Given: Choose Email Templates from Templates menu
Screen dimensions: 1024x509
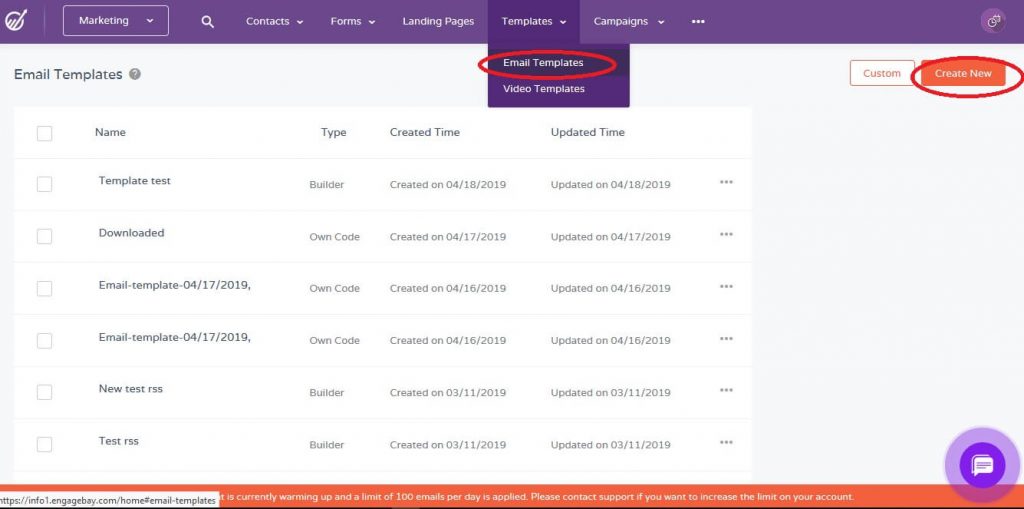Looking at the screenshot, I should pos(543,63).
